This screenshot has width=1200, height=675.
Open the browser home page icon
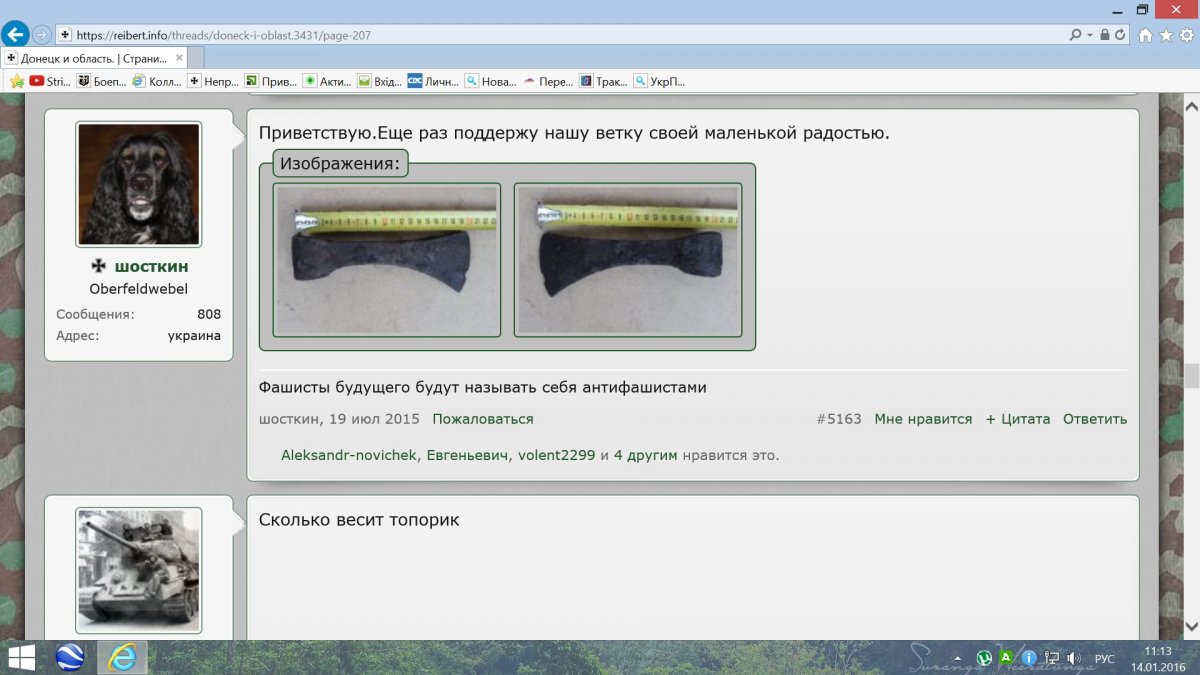pyautogui.click(x=1145, y=35)
